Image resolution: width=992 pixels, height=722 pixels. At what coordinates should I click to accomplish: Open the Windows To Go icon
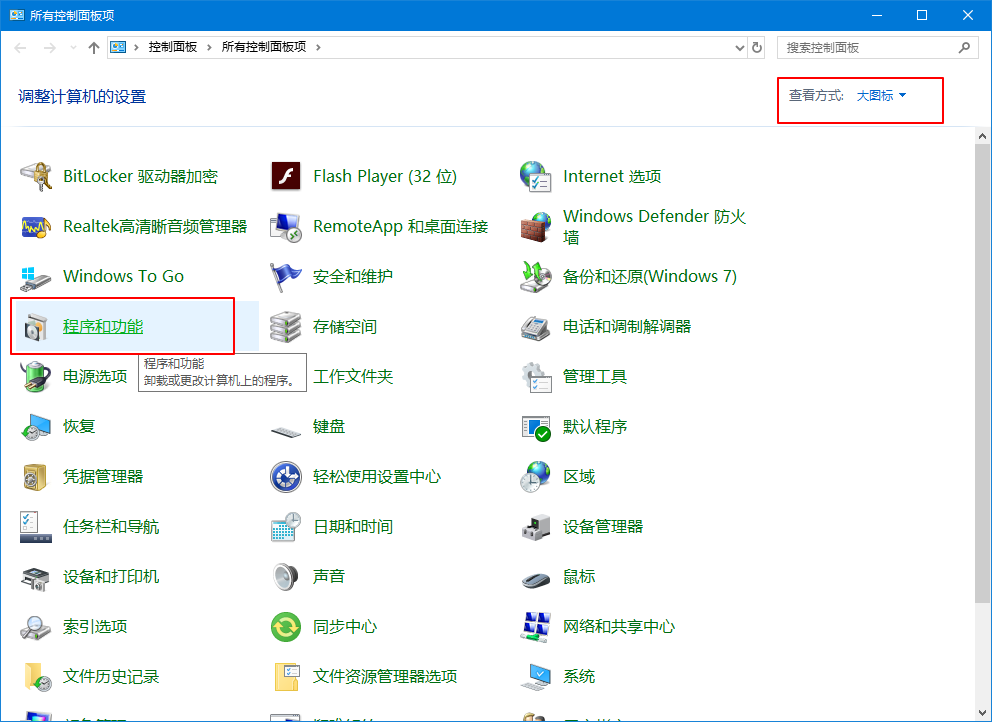[x=36, y=277]
